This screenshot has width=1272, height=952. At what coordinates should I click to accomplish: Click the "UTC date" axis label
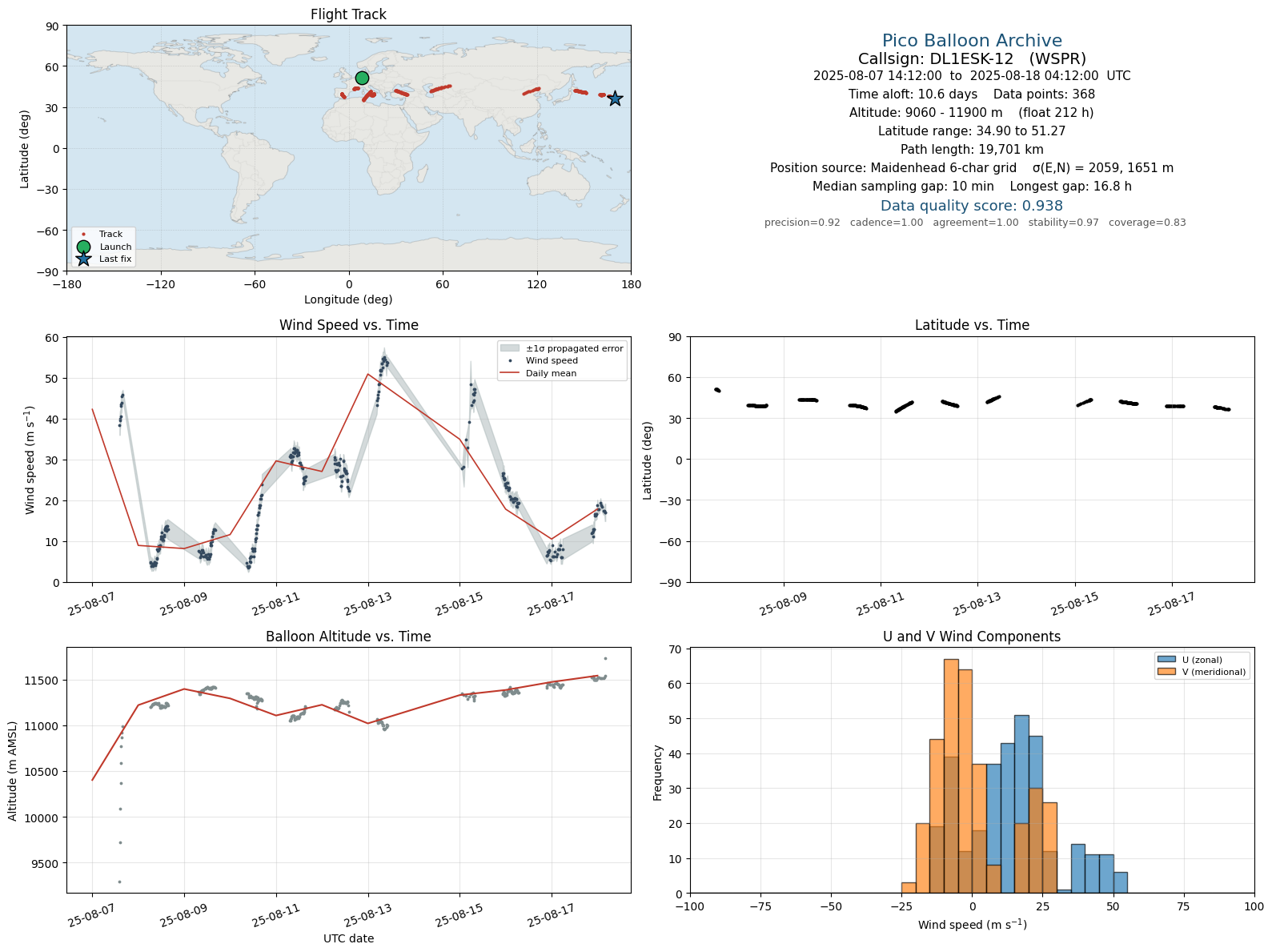pyautogui.click(x=348, y=938)
